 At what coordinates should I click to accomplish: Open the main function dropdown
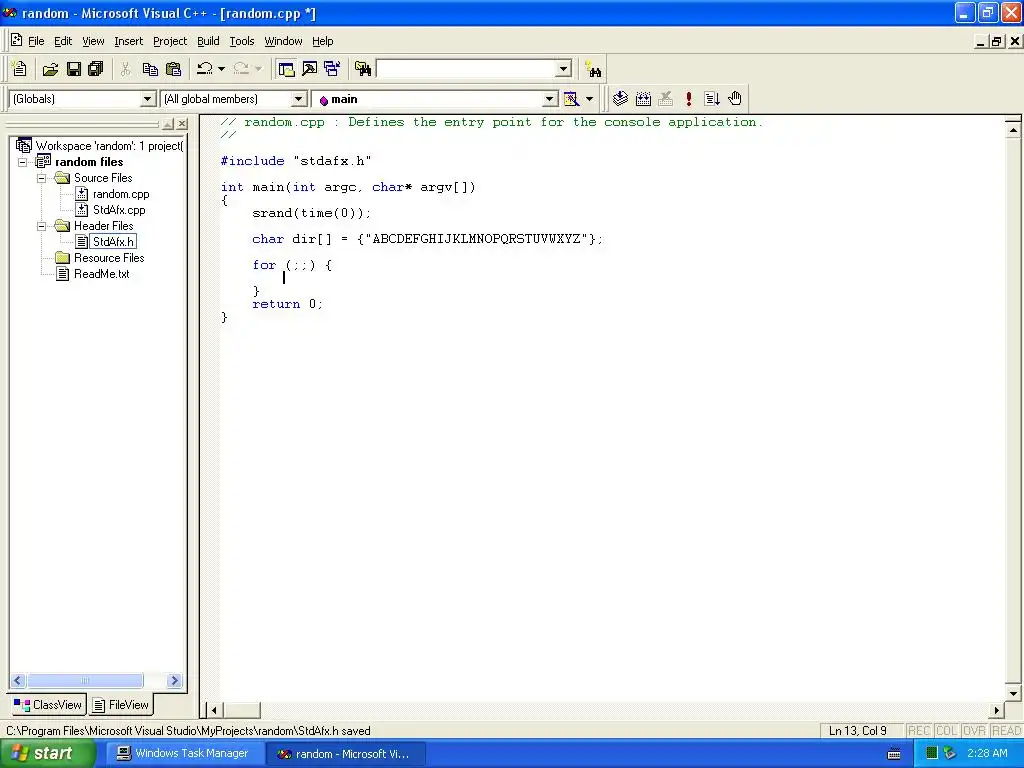[x=550, y=99]
